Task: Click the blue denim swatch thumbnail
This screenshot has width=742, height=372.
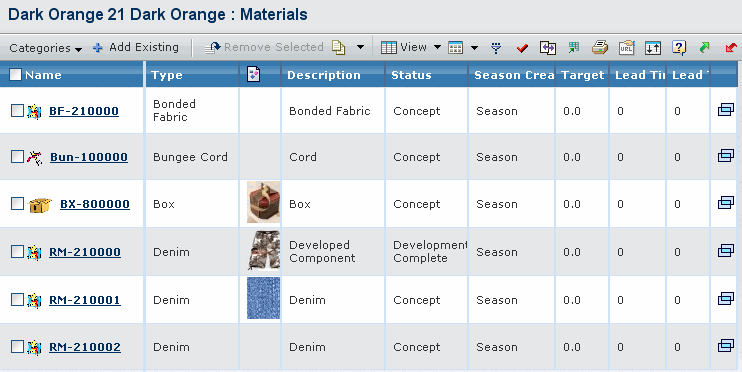Action: coord(263,298)
